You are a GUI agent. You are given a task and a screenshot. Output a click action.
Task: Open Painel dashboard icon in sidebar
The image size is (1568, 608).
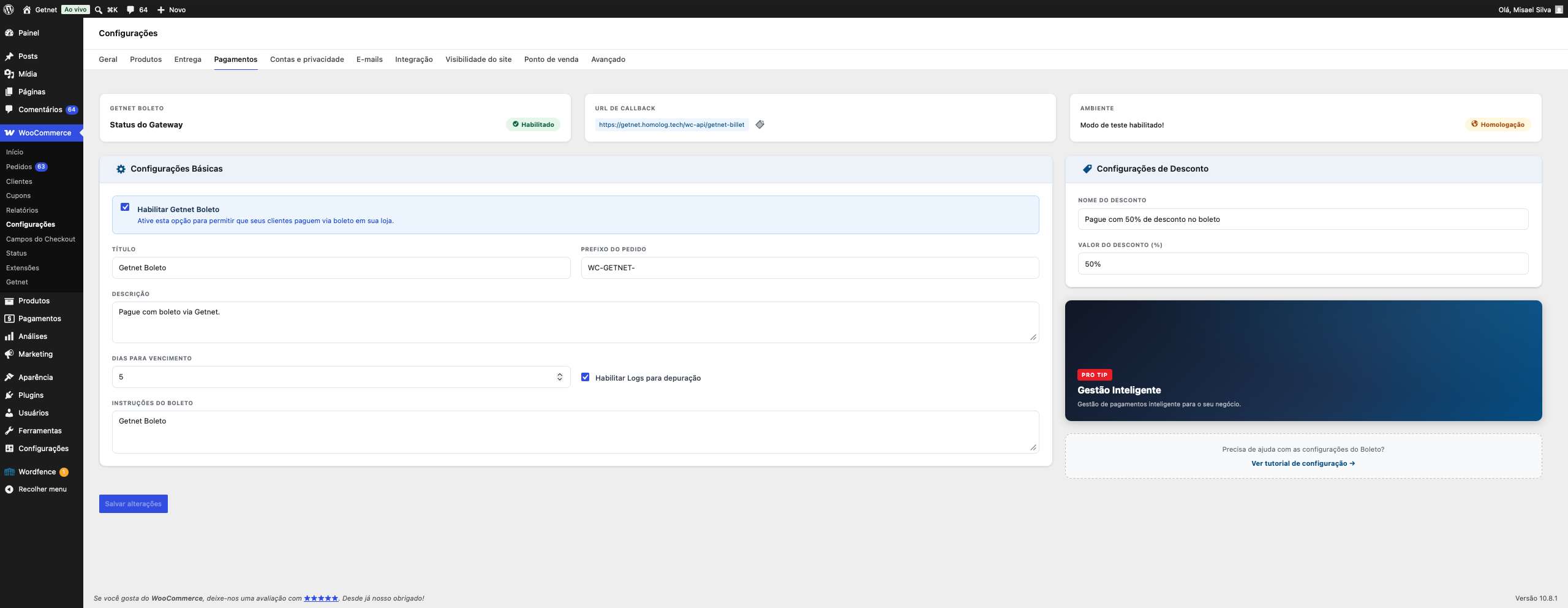[x=9, y=33]
